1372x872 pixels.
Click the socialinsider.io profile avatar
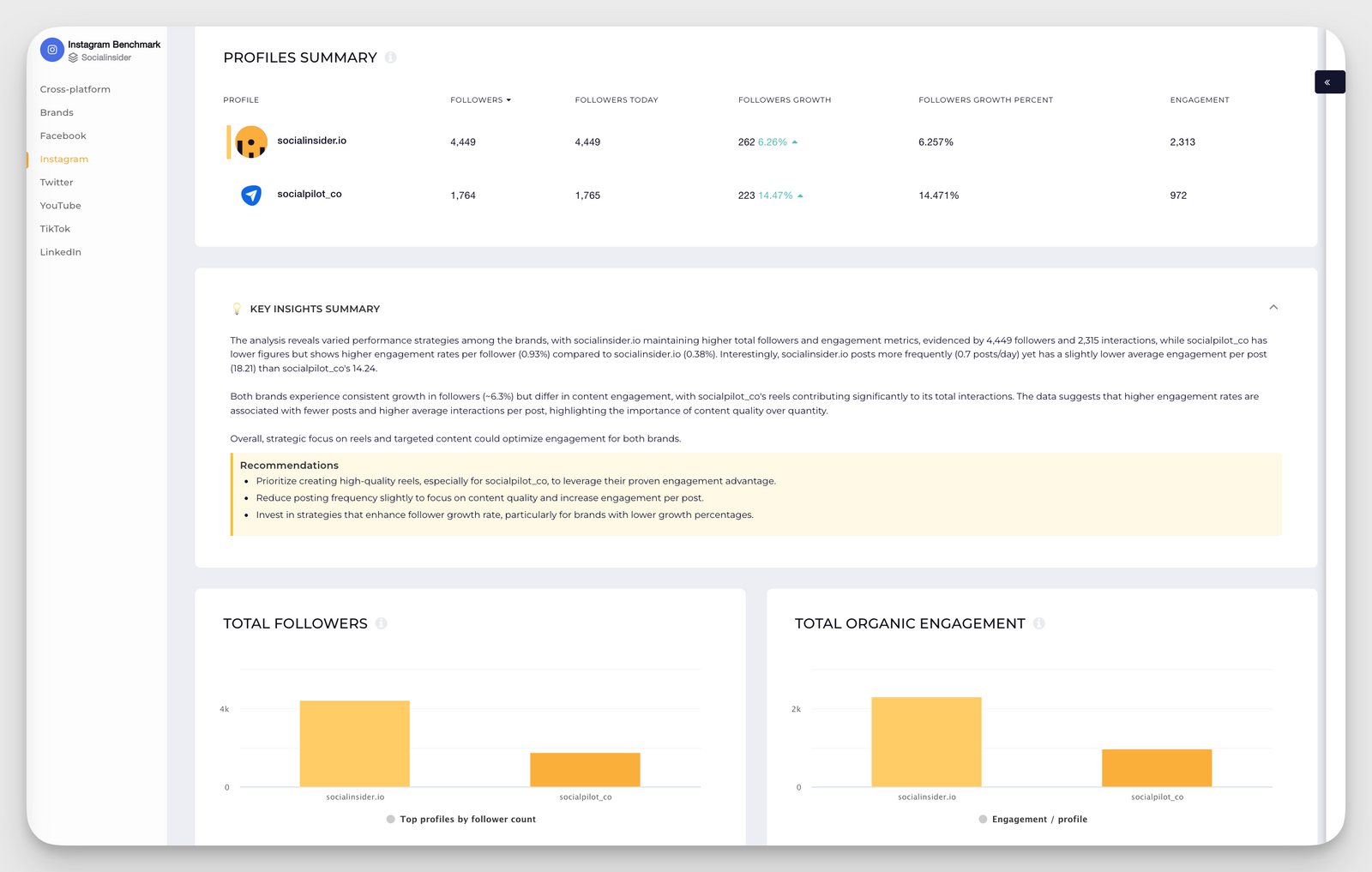250,141
